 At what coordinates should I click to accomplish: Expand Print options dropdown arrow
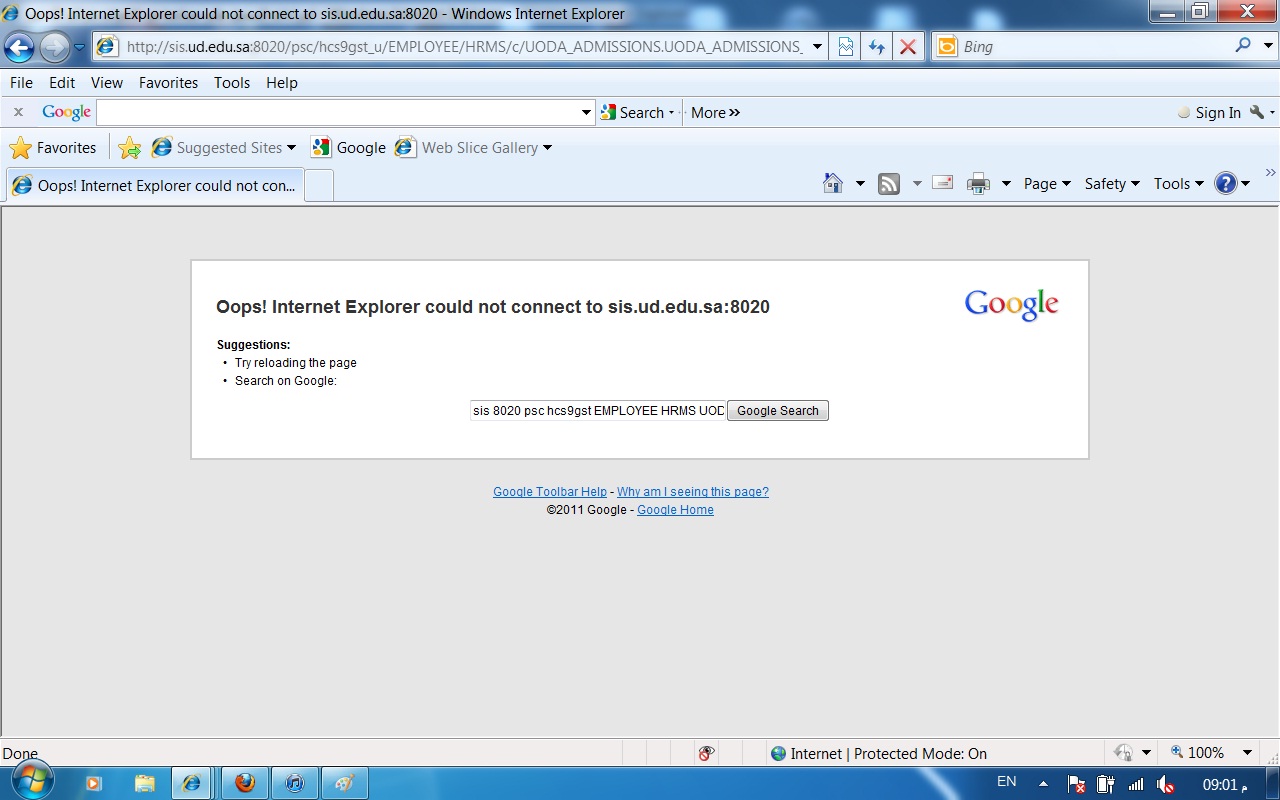1006,184
